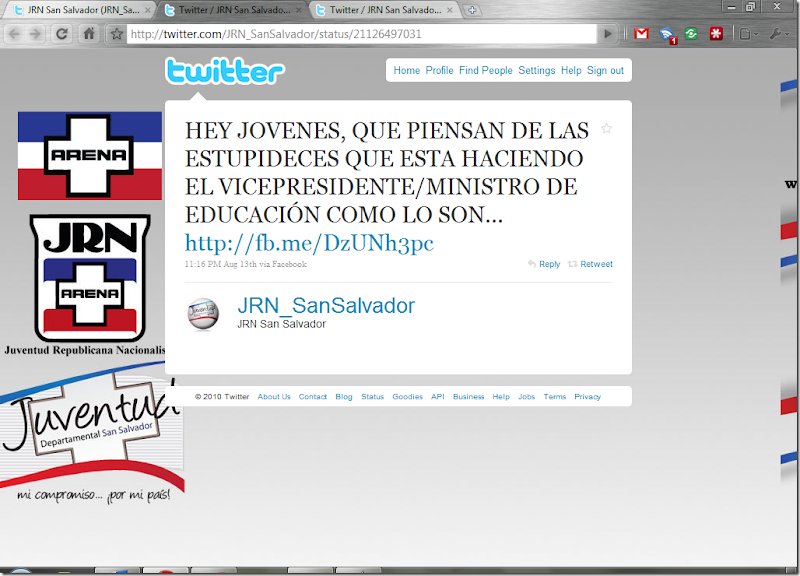This screenshot has width=800, height=576.
Task: Click the Twitter logo
Action: (x=225, y=71)
